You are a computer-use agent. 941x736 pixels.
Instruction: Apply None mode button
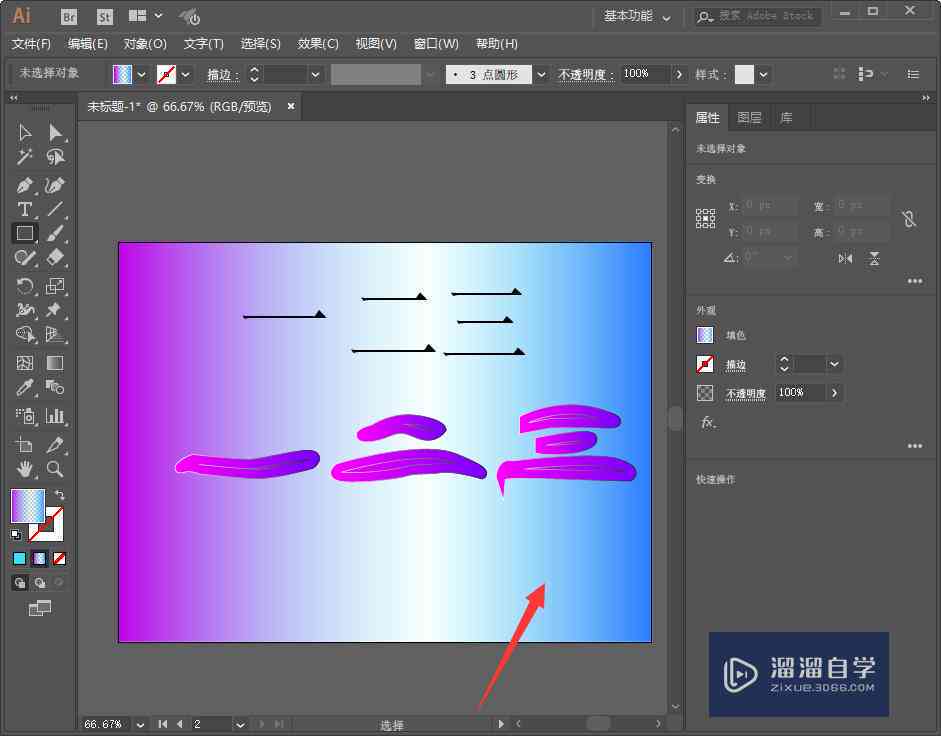click(59, 559)
